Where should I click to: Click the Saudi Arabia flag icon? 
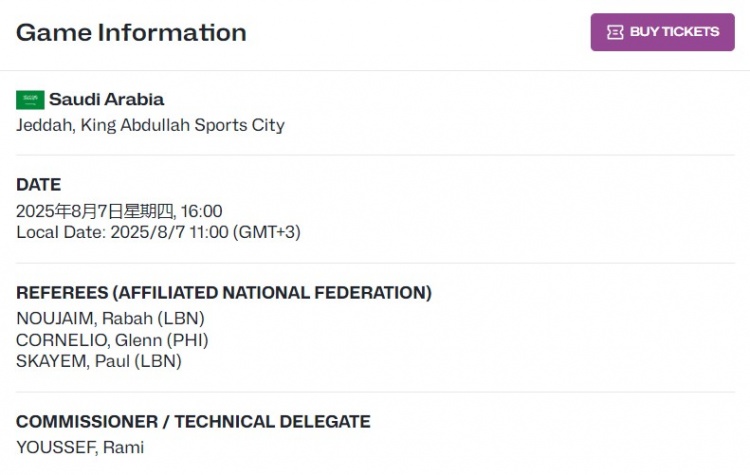pos(30,100)
